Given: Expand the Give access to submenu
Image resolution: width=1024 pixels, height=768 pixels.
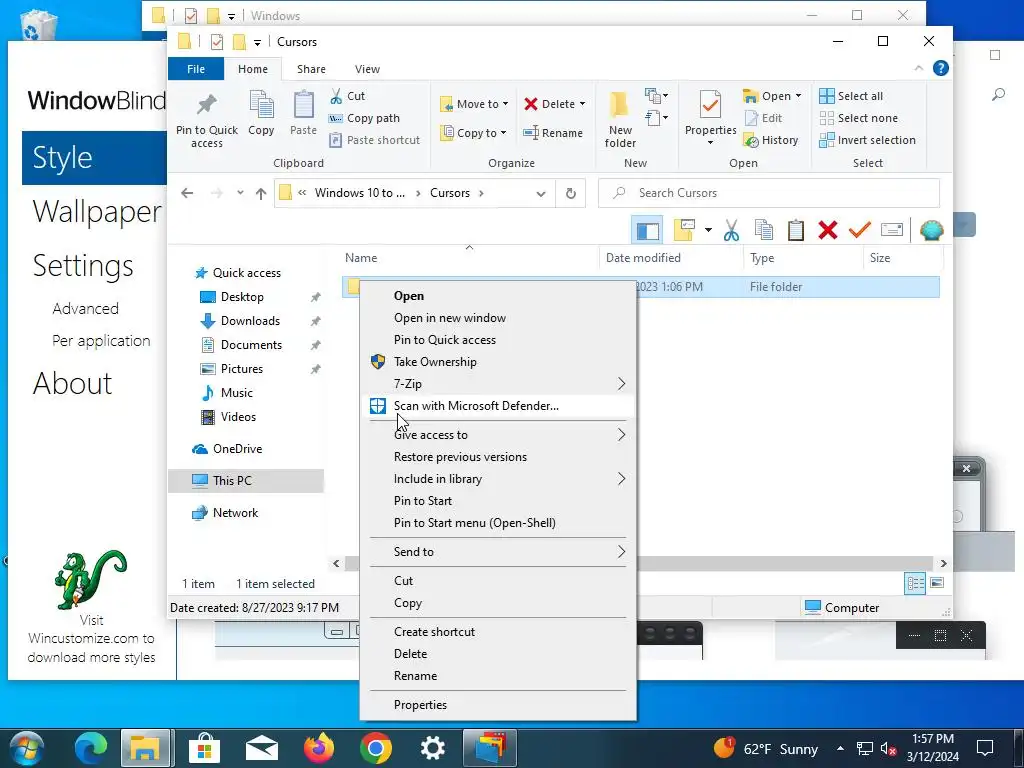Looking at the screenshot, I should [498, 435].
